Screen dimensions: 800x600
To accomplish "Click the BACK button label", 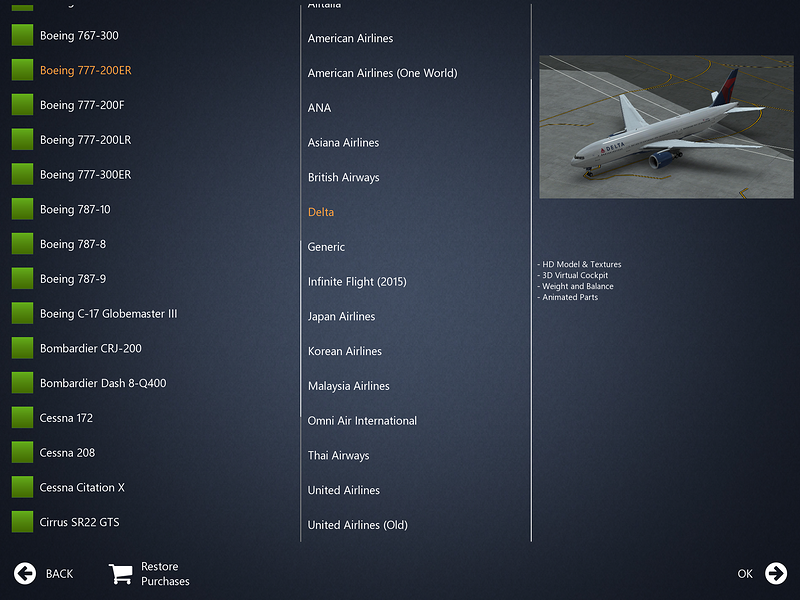I will [60, 574].
